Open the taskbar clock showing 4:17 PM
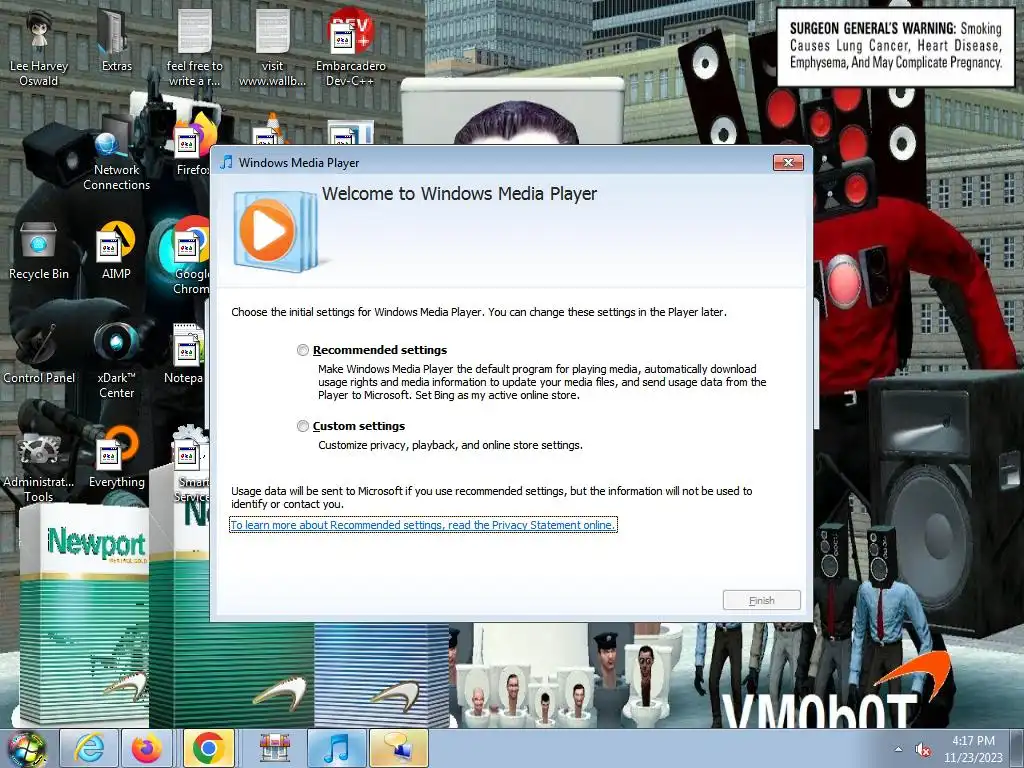This screenshot has height=768, width=1024. 973,749
